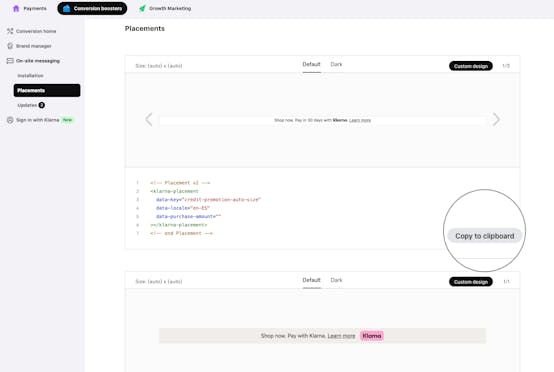The image size is (554, 372).
Task: Open the Growth Marketing top tab
Action: pyautogui.click(x=165, y=8)
